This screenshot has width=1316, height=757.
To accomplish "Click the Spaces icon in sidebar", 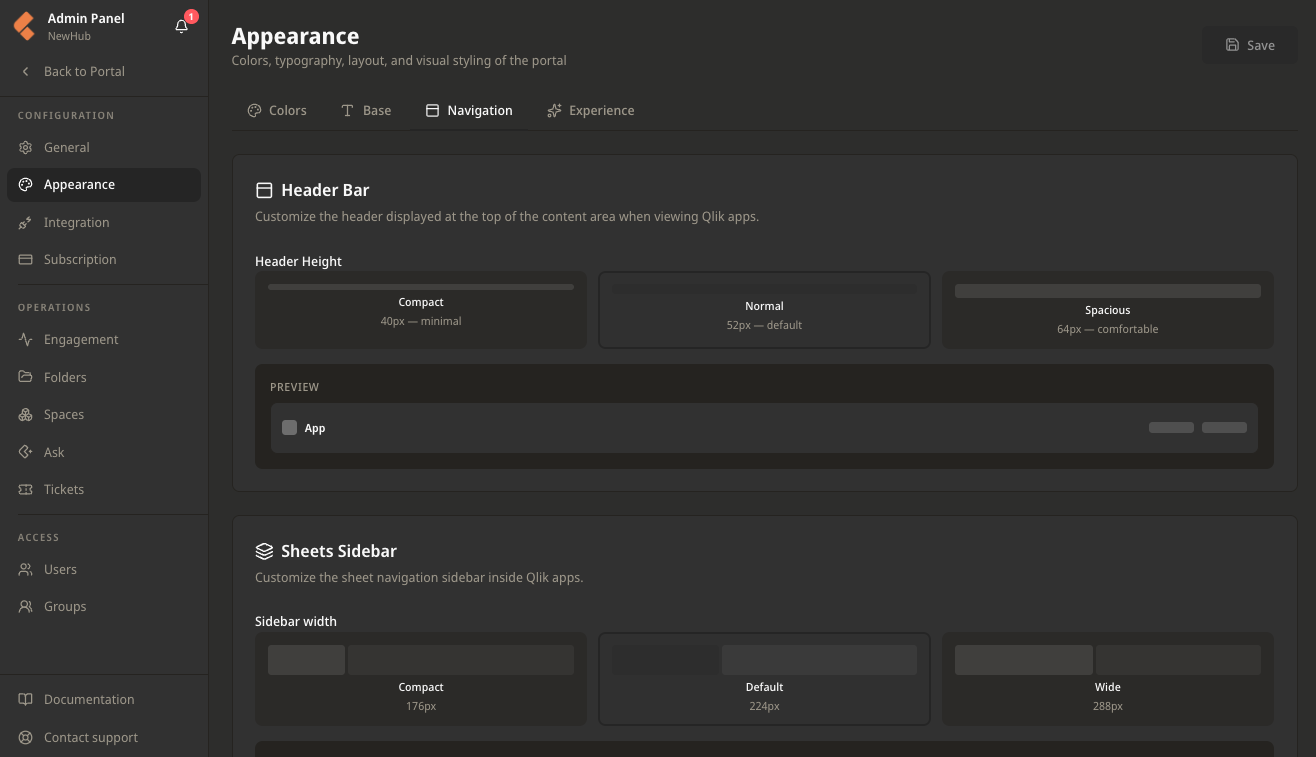I will (x=26, y=415).
